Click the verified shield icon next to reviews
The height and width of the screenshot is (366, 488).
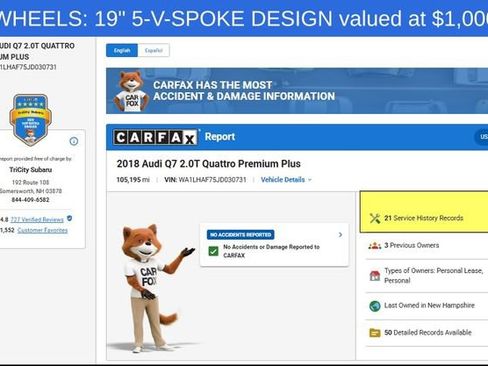[x=70, y=218]
